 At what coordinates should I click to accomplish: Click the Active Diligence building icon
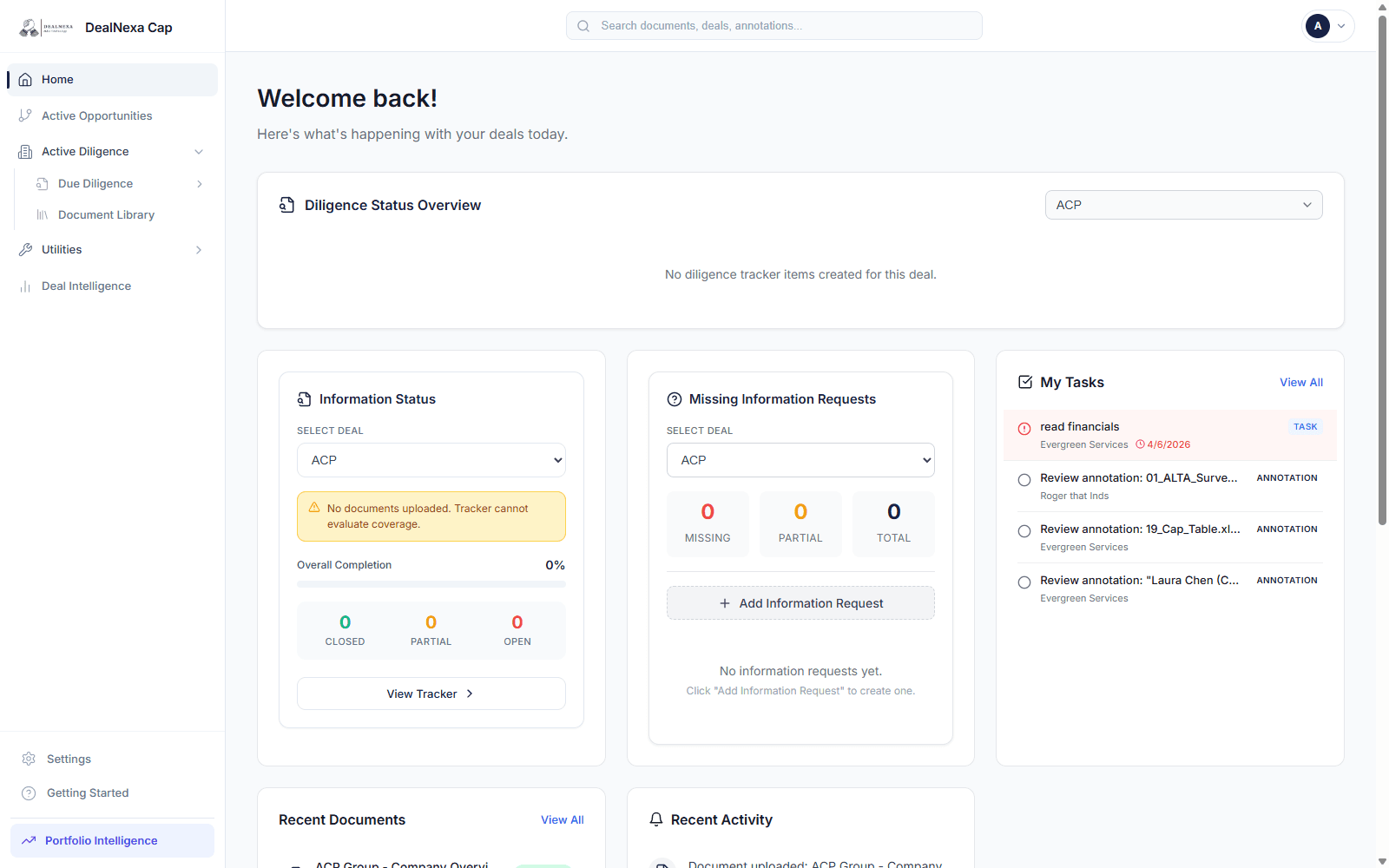[25, 152]
